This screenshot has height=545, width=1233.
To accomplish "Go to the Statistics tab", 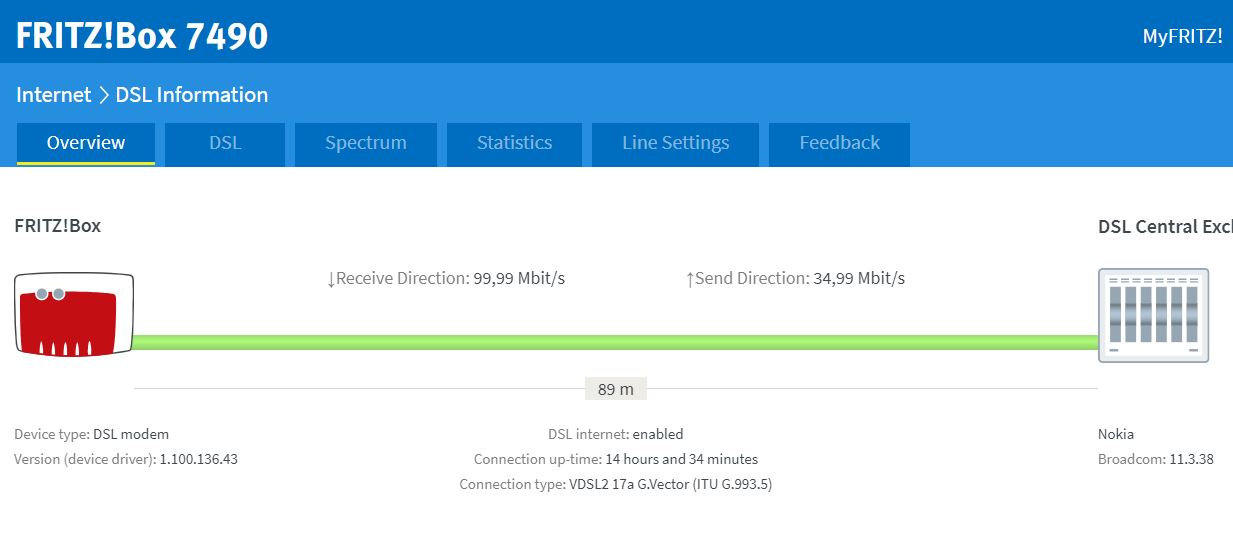I will [514, 143].
